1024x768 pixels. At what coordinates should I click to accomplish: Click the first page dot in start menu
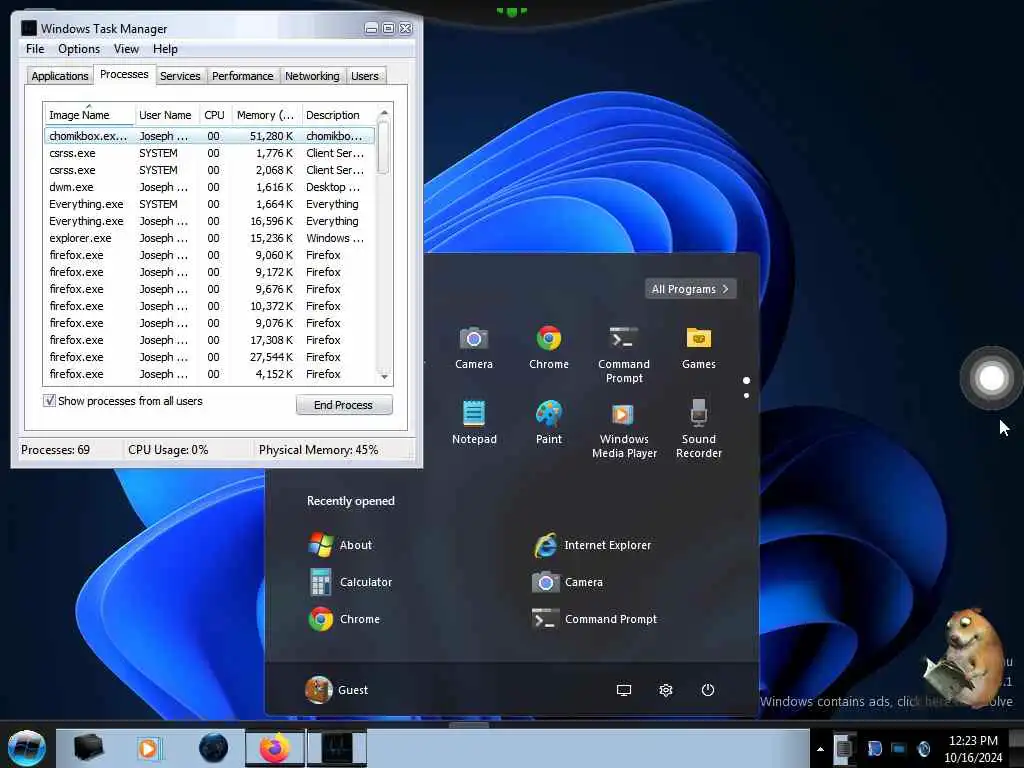(746, 380)
